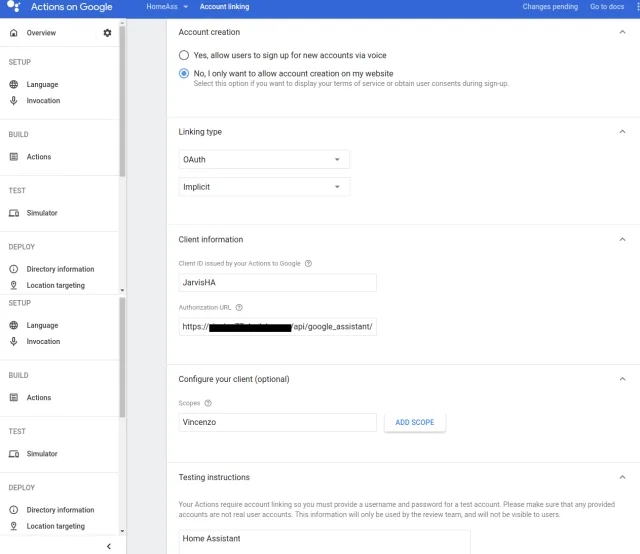Click info icon of Directory information, lower sidebar copy
Viewport: 640px width, 554px height.
13,510
